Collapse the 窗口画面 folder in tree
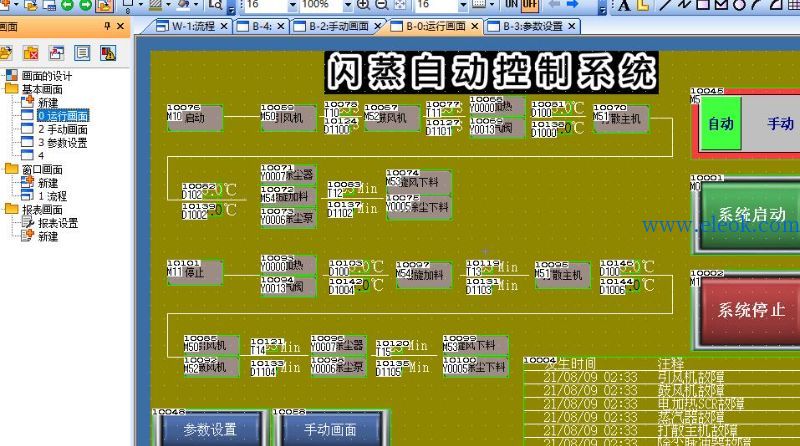Screen dimensions: 800x446 [x=11, y=169]
